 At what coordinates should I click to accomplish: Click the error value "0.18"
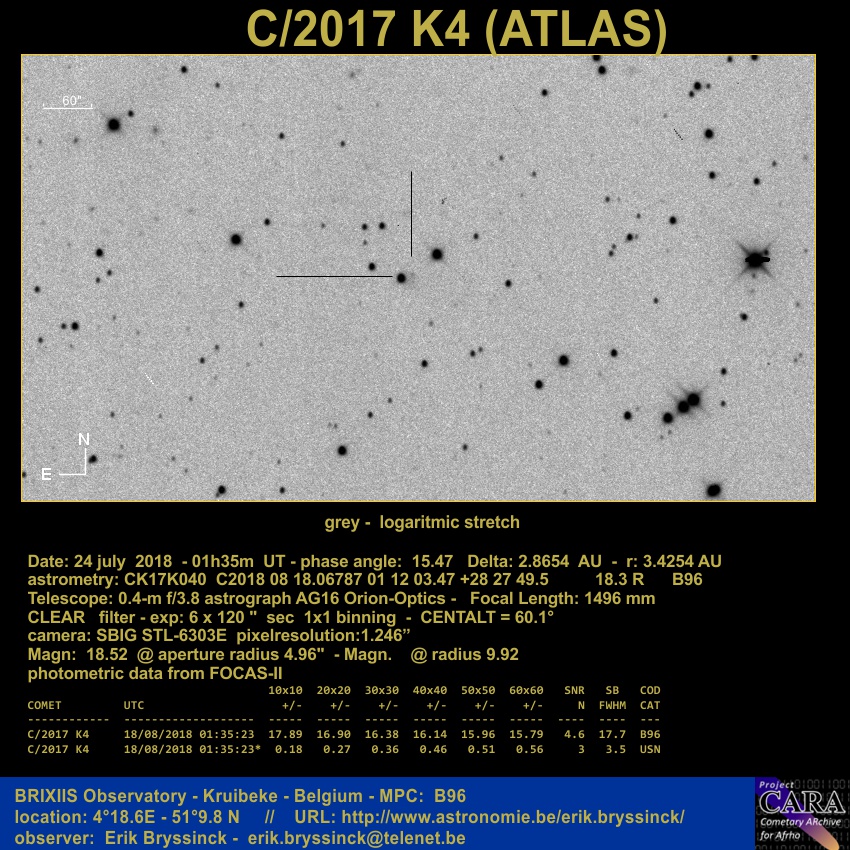coord(288,750)
